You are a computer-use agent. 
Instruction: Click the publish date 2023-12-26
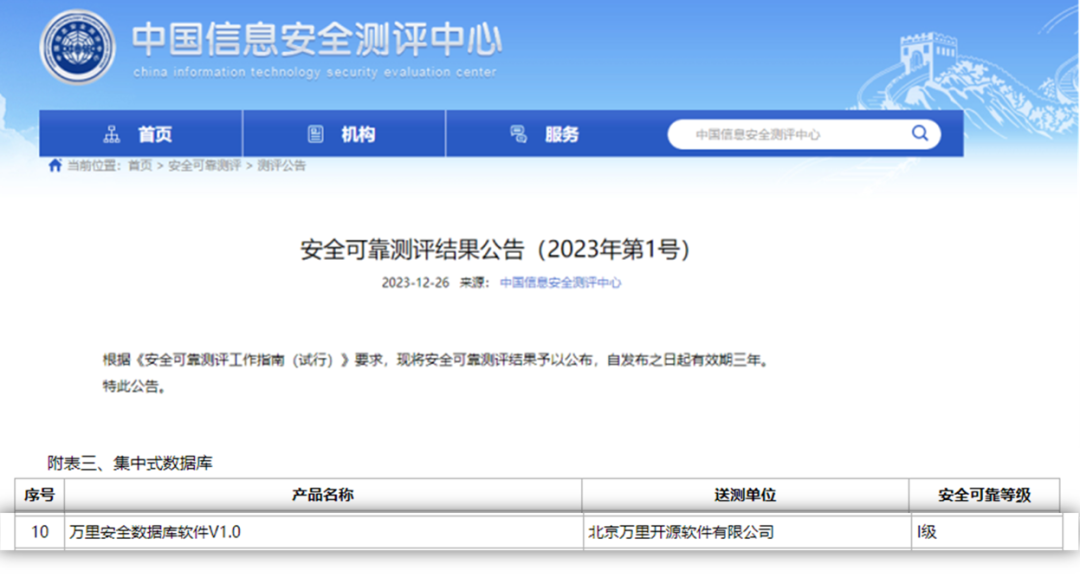click(x=415, y=282)
